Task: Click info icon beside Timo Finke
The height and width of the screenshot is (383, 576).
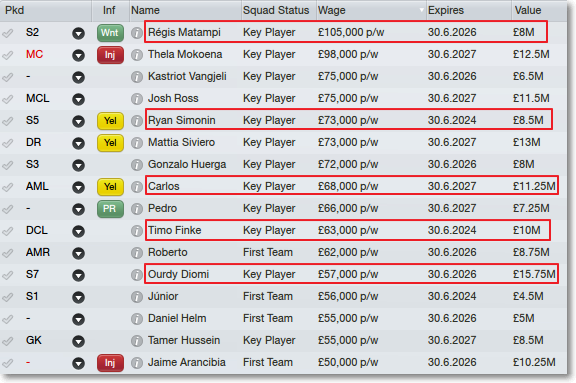Action: point(137,231)
